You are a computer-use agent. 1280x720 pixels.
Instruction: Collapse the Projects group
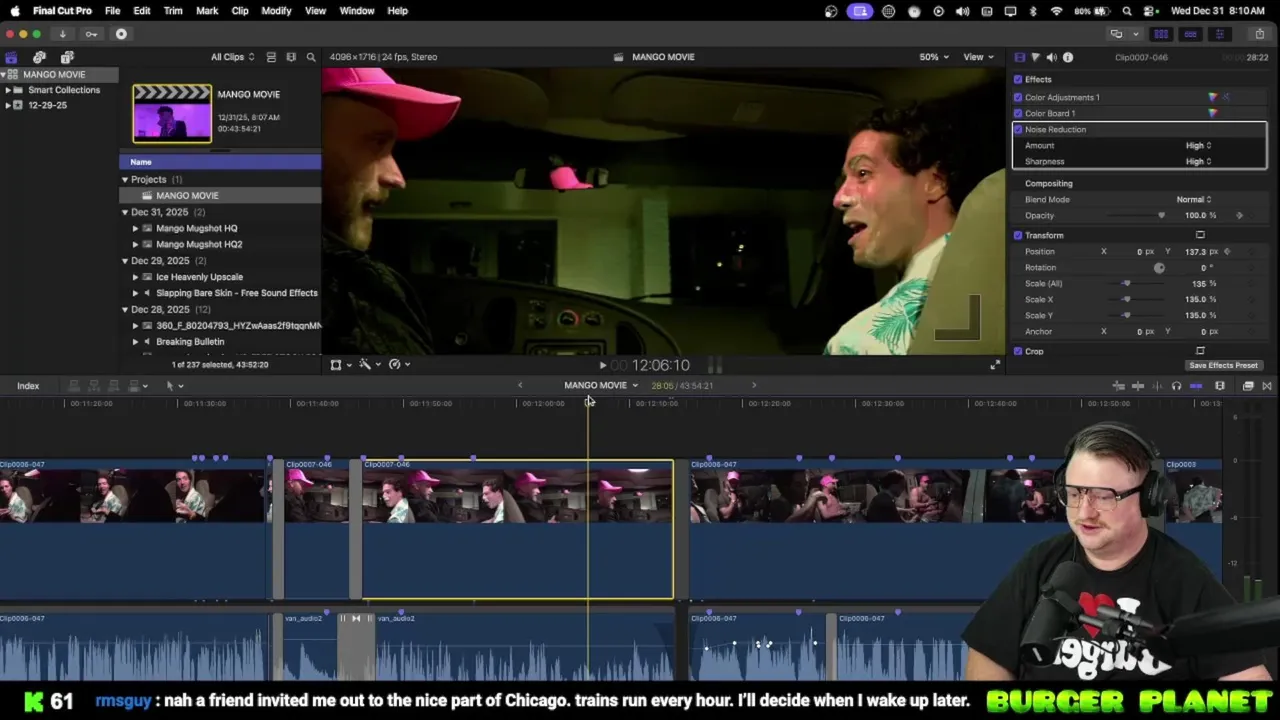pos(125,180)
